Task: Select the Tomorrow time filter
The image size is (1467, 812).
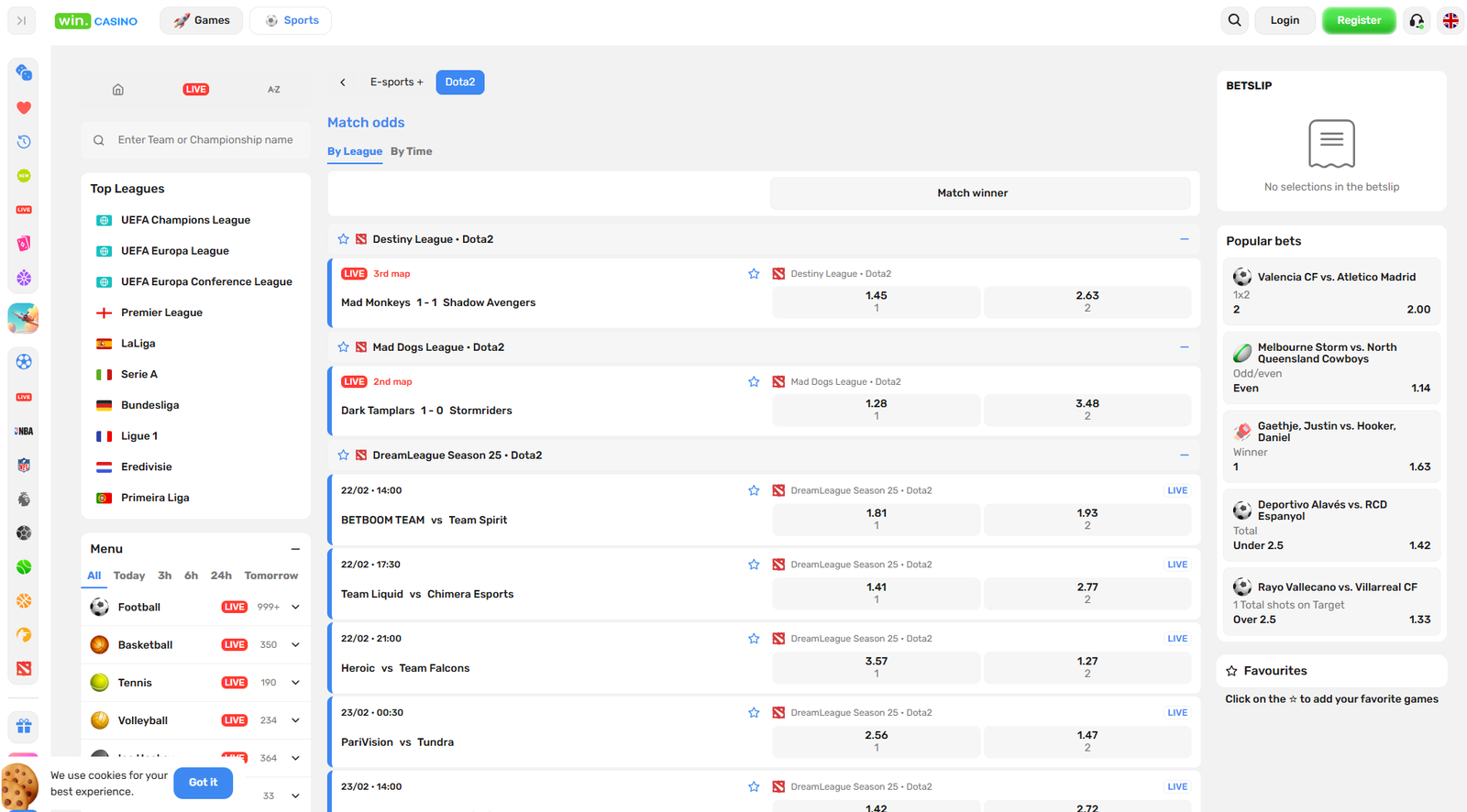Action: pyautogui.click(x=270, y=576)
